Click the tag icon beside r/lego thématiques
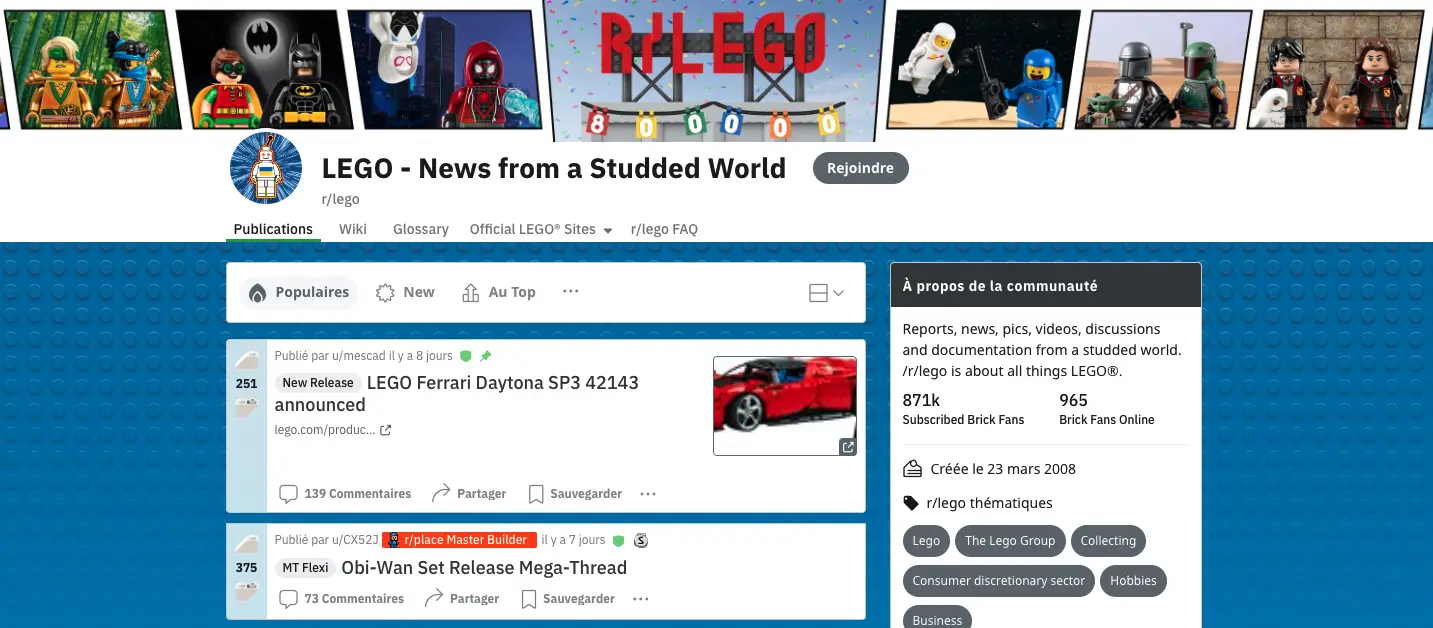 pos(911,503)
